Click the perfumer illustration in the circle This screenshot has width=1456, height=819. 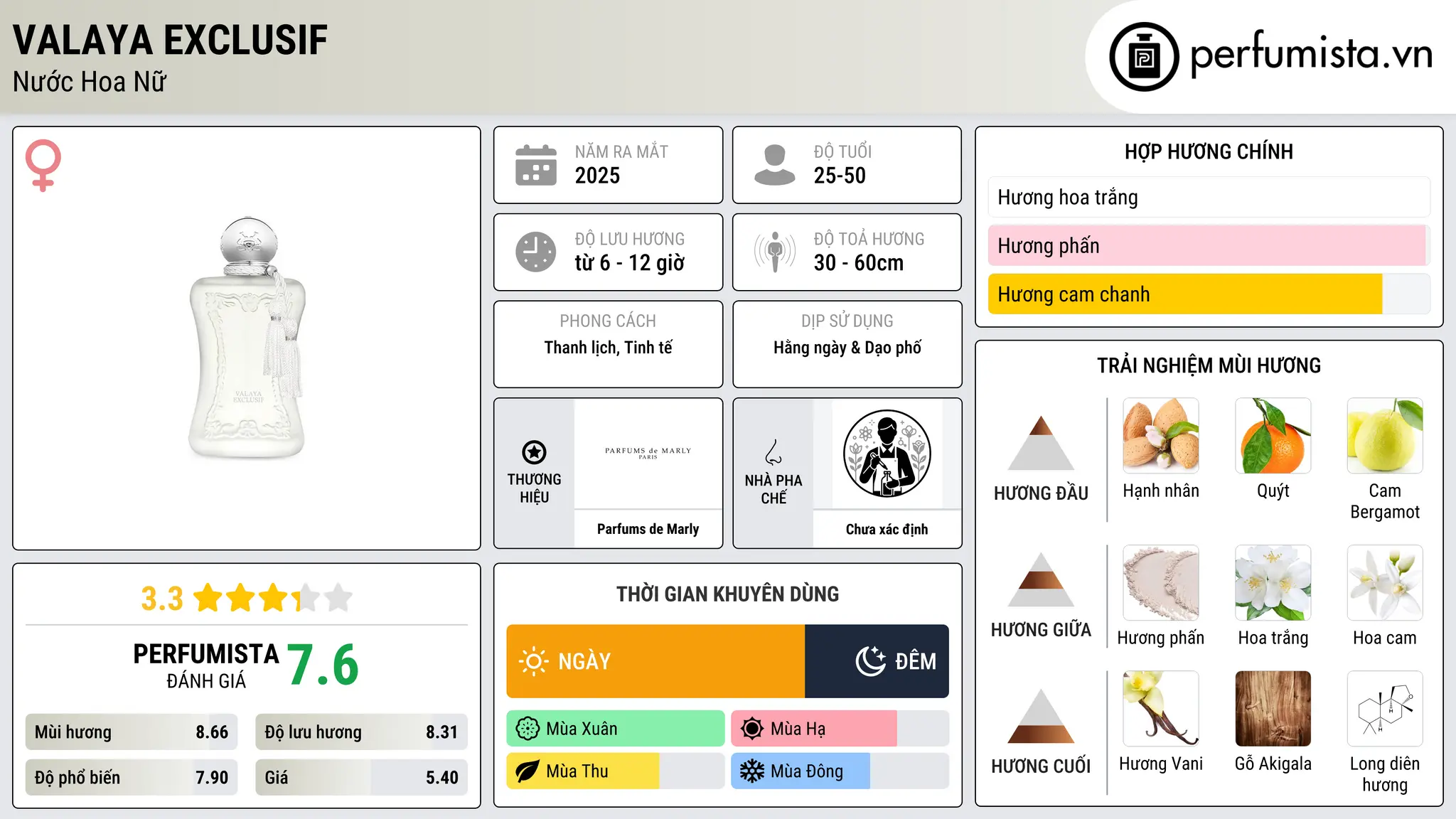887,454
